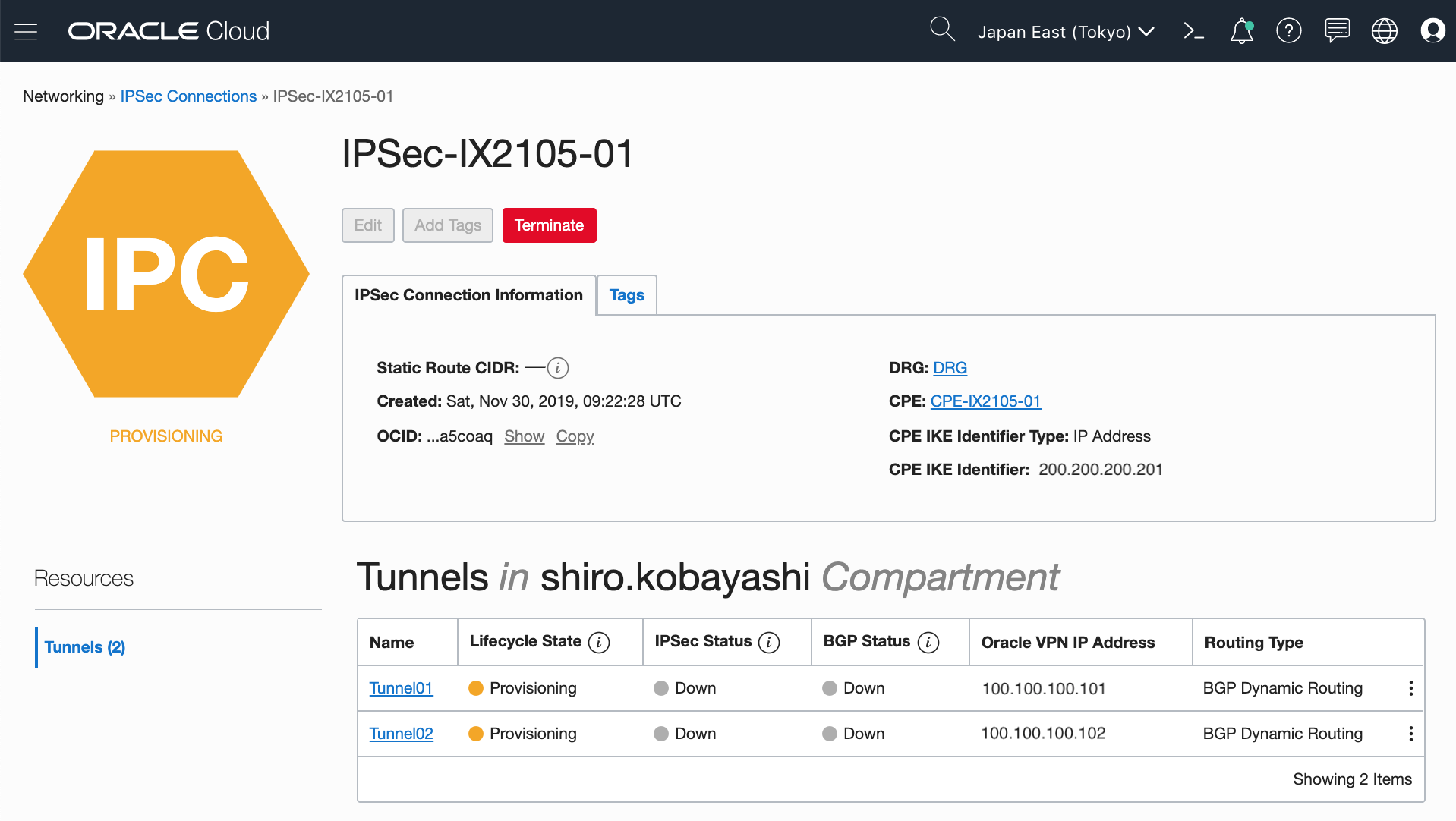Image resolution: width=1456 pixels, height=821 pixels.
Task: Click IPSec Status info icon
Action: [769, 643]
